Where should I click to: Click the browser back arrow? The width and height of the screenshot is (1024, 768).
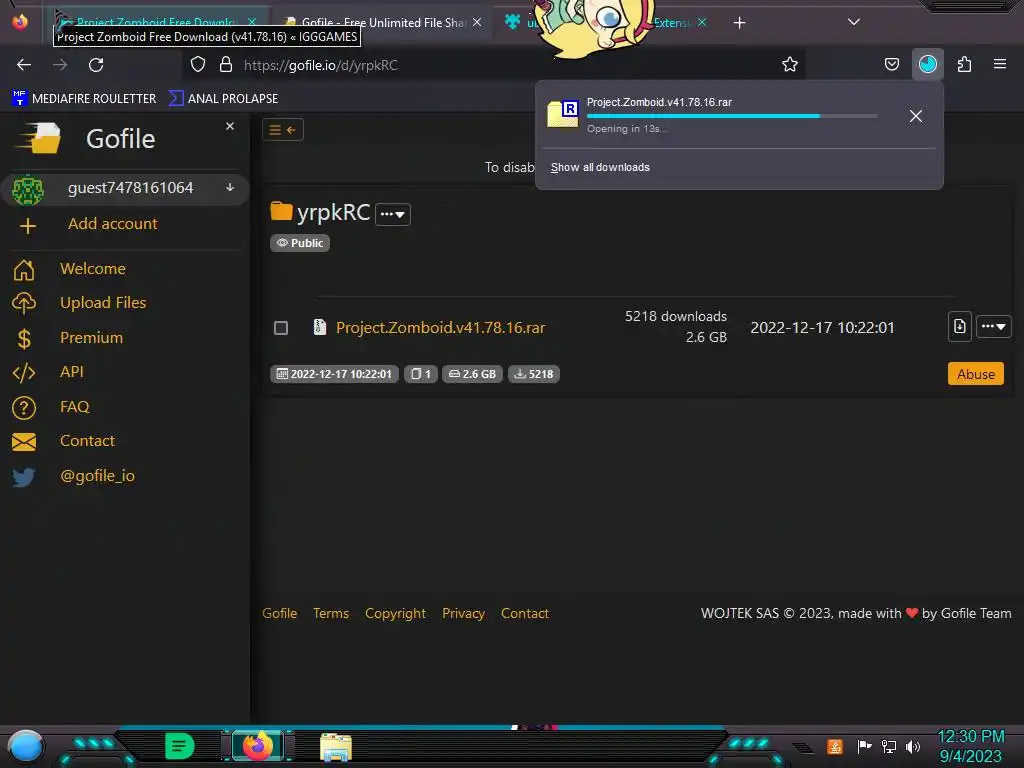click(x=24, y=65)
